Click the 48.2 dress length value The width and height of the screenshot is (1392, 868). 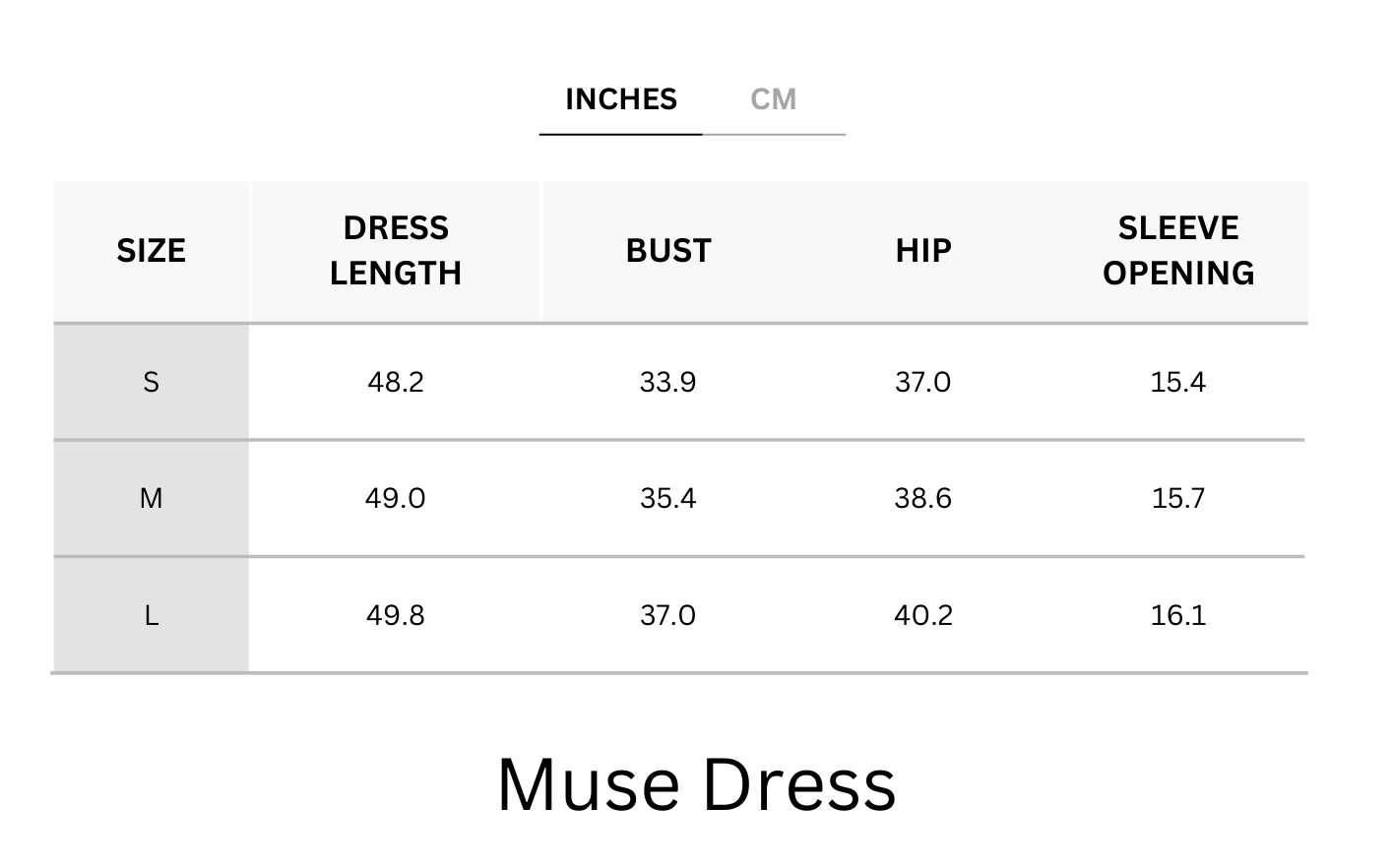[396, 382]
